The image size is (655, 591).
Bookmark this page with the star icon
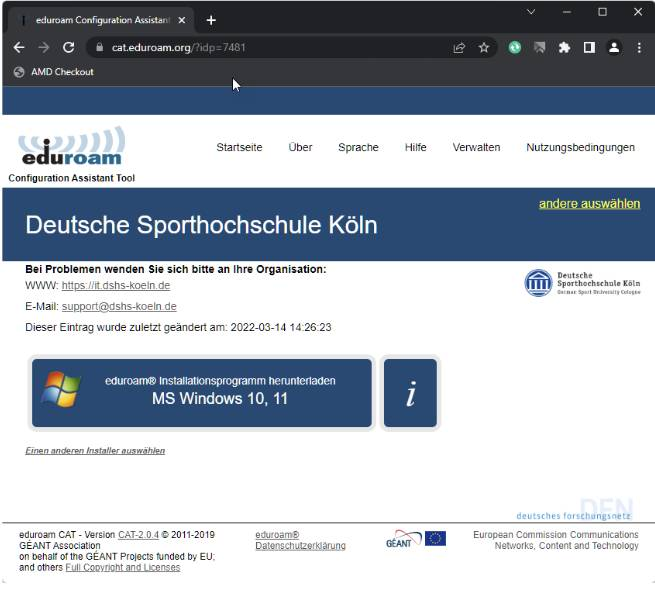484,48
